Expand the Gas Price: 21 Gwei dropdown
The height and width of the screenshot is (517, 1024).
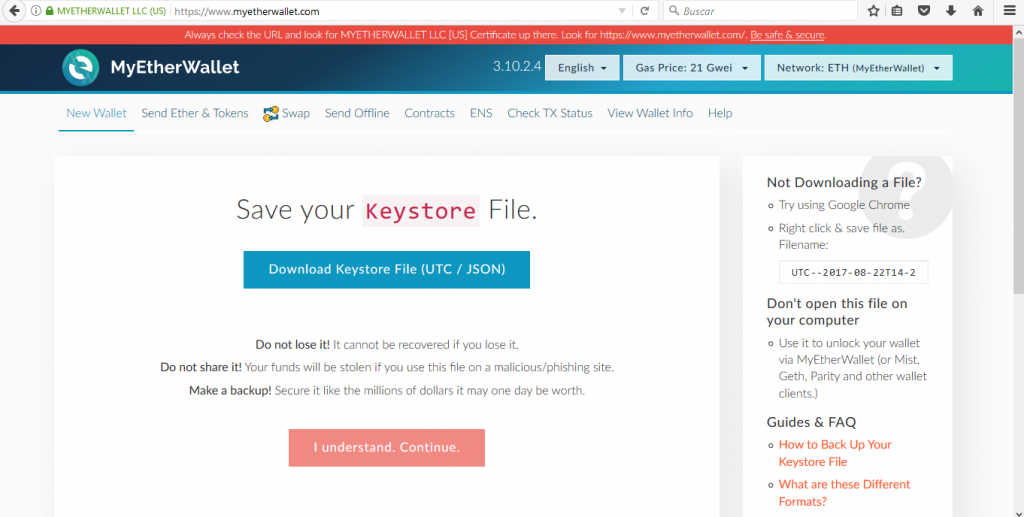pyautogui.click(x=692, y=68)
